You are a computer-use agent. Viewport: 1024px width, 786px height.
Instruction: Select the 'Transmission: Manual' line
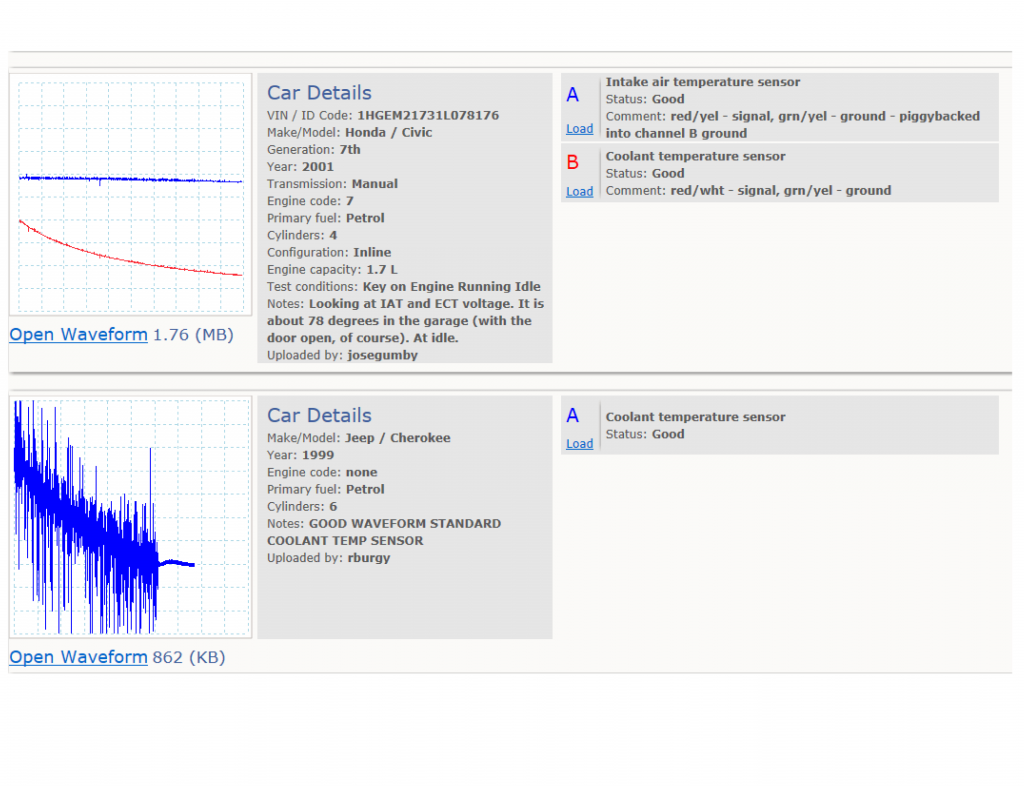(x=332, y=184)
